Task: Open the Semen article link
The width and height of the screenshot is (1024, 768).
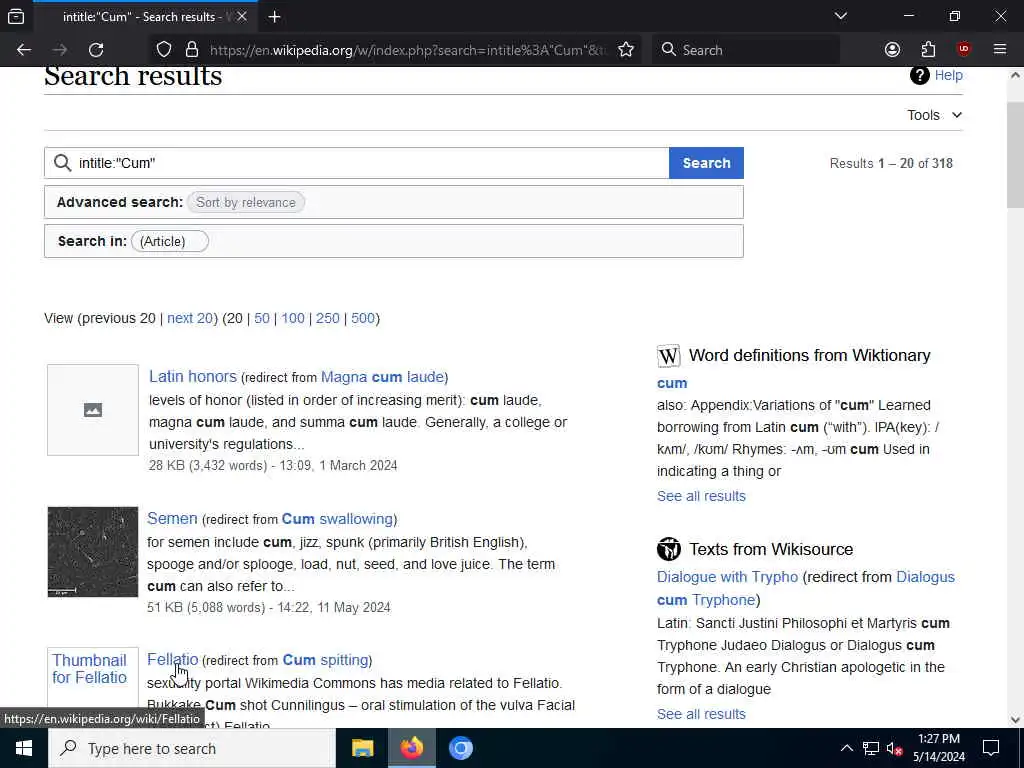Action: coord(172,519)
